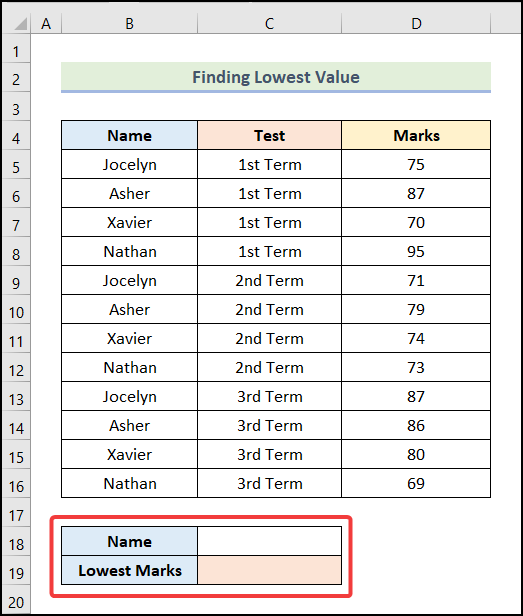Select the 3rd Term cell for Asher

tap(269, 425)
